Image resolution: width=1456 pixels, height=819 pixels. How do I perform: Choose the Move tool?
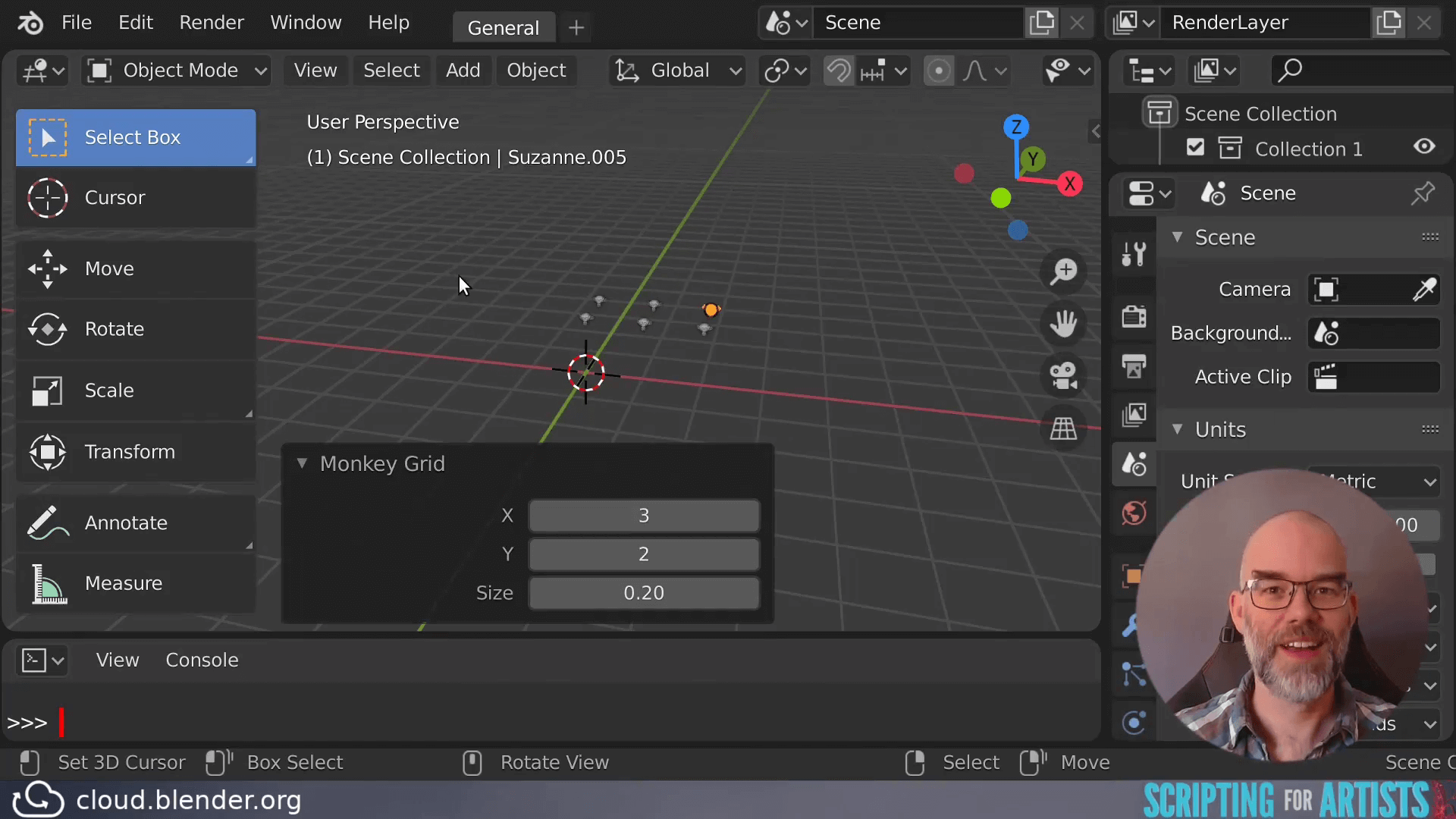pos(136,269)
